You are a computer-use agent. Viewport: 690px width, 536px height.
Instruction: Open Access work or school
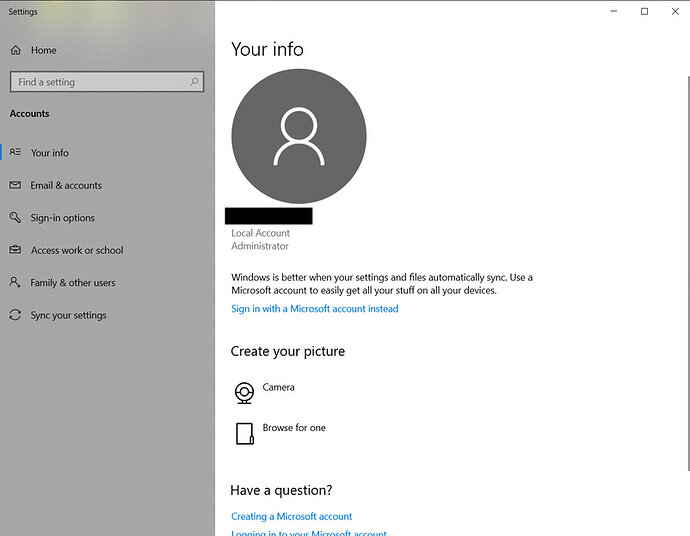(x=107, y=250)
